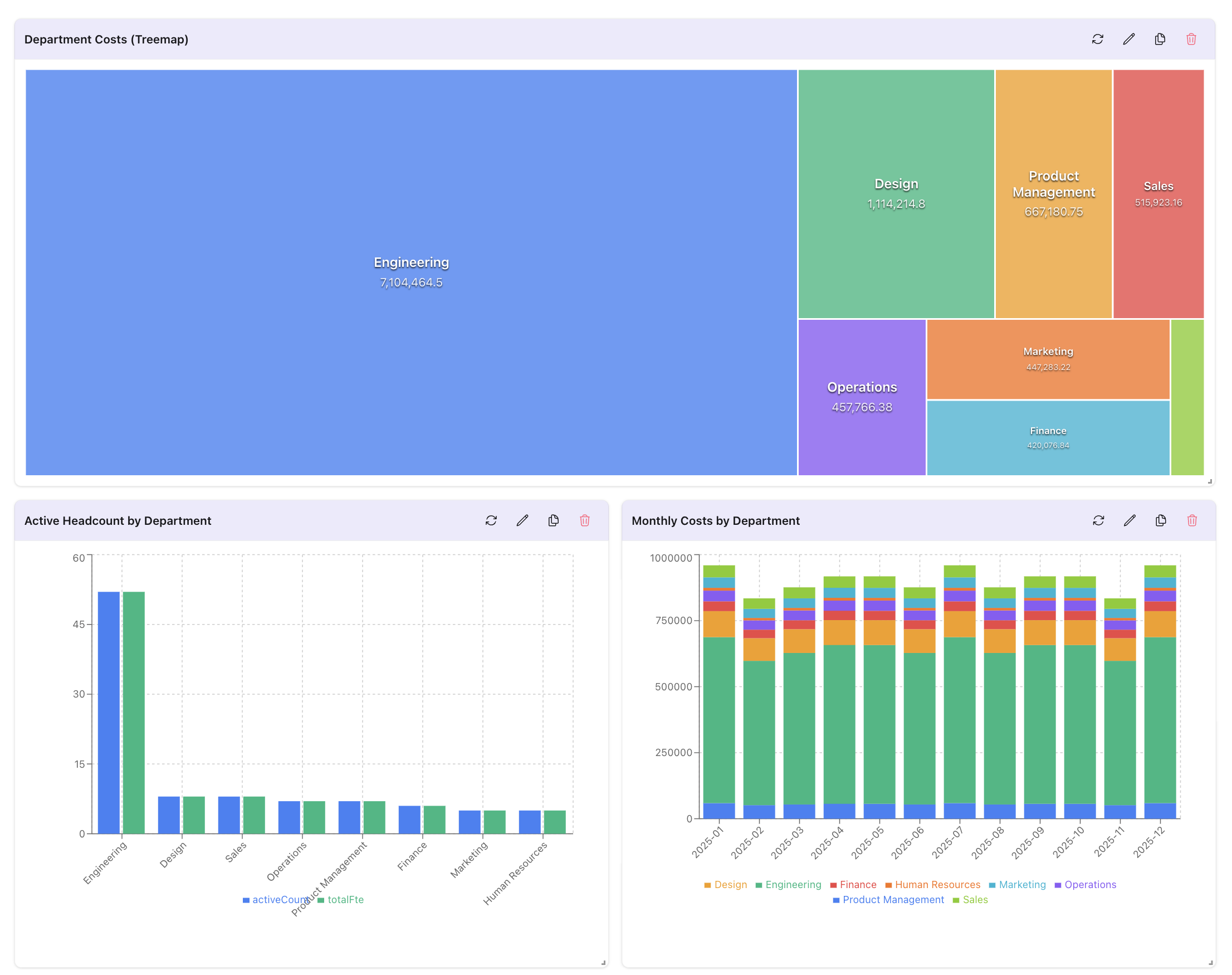
Task: Delete the Active Headcount widget
Action: coord(584,520)
